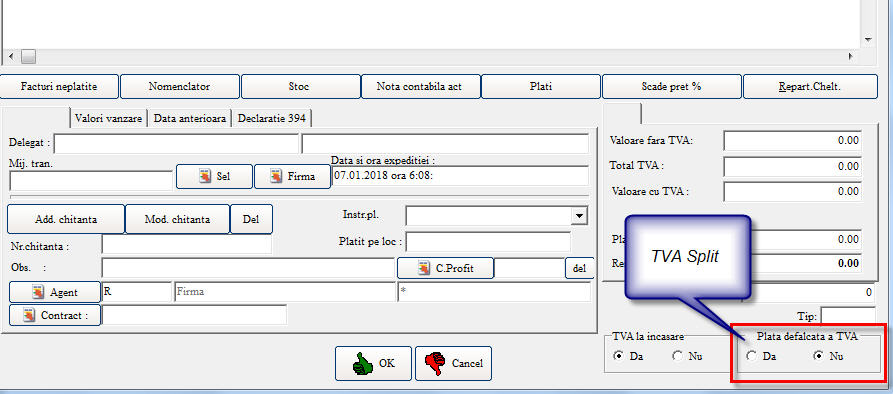Viewport: 893px width, 394px height.
Task: Click the second Delegat field
Action: coord(445,143)
